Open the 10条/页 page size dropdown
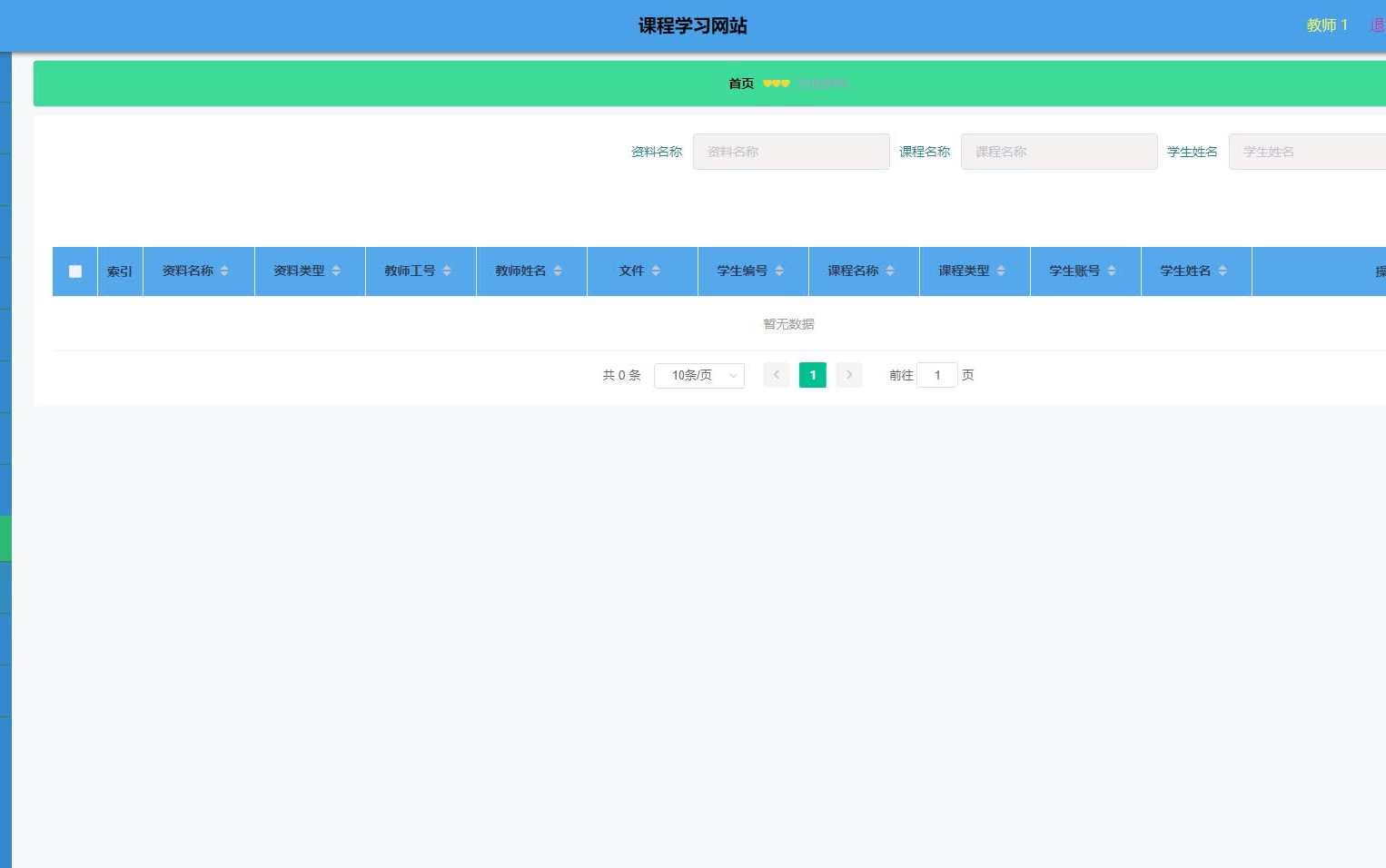The image size is (1386, 868). (699, 375)
